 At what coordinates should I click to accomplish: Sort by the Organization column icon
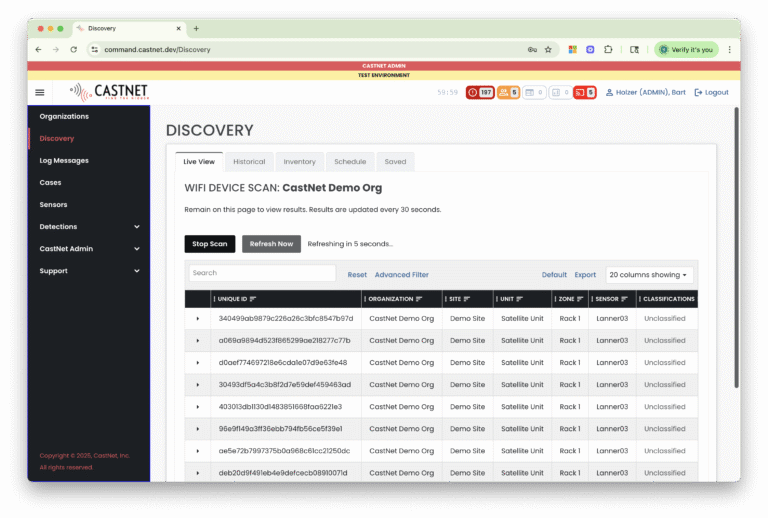(419, 299)
